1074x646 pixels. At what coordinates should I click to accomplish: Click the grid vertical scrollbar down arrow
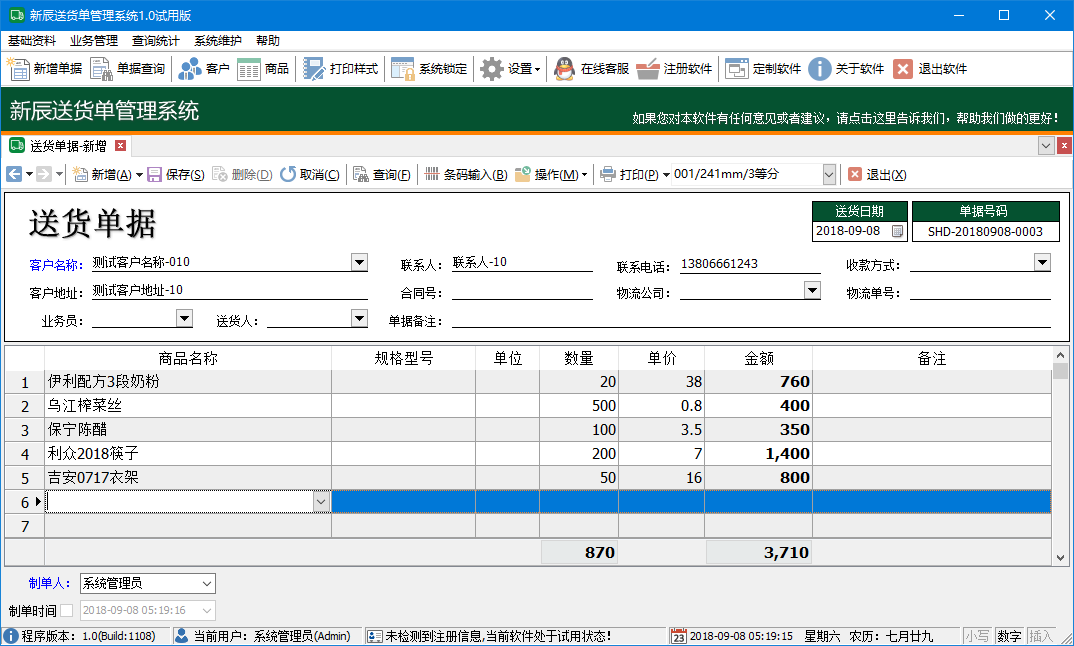click(1060, 558)
